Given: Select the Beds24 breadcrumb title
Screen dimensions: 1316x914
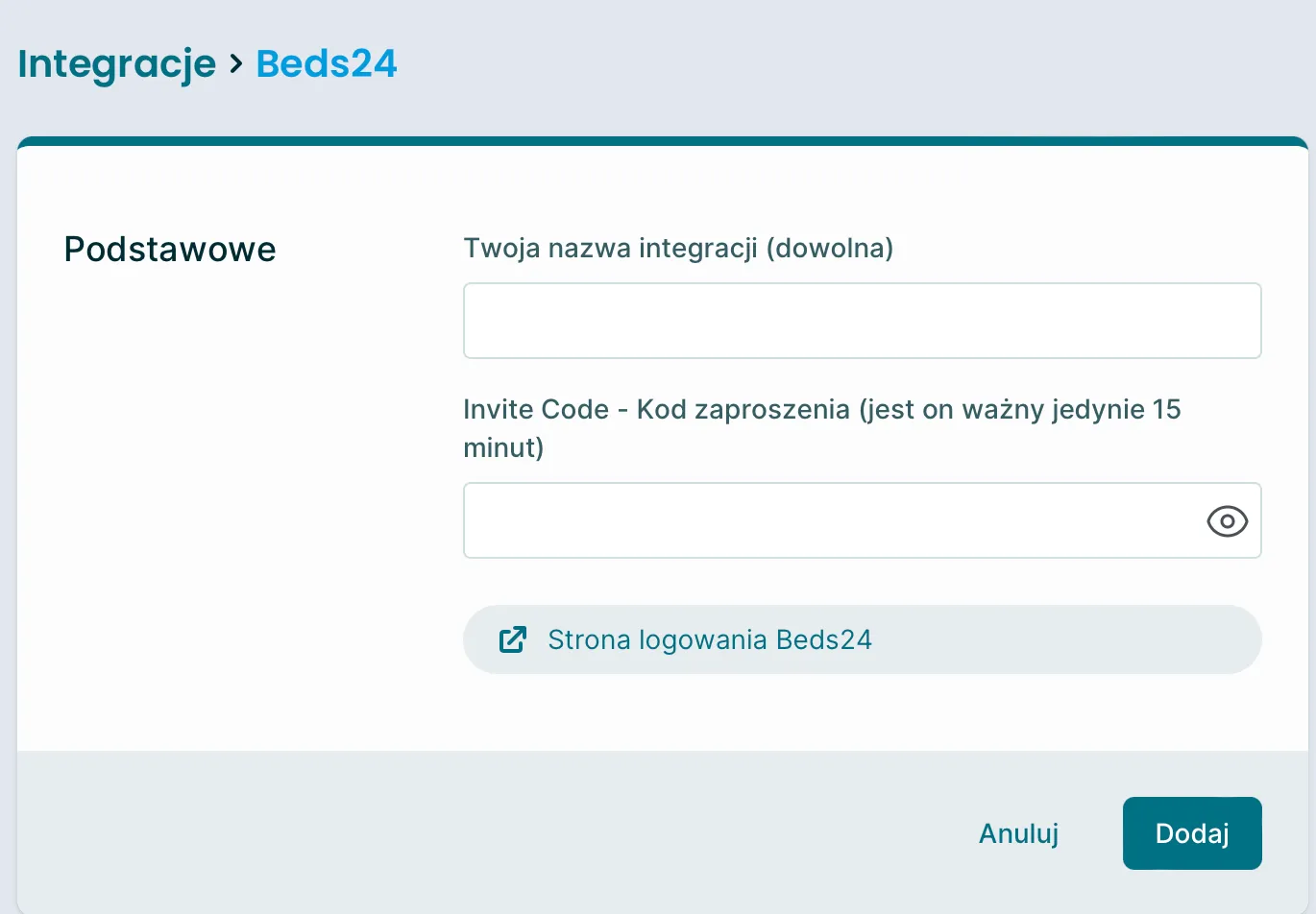Looking at the screenshot, I should coord(327,63).
